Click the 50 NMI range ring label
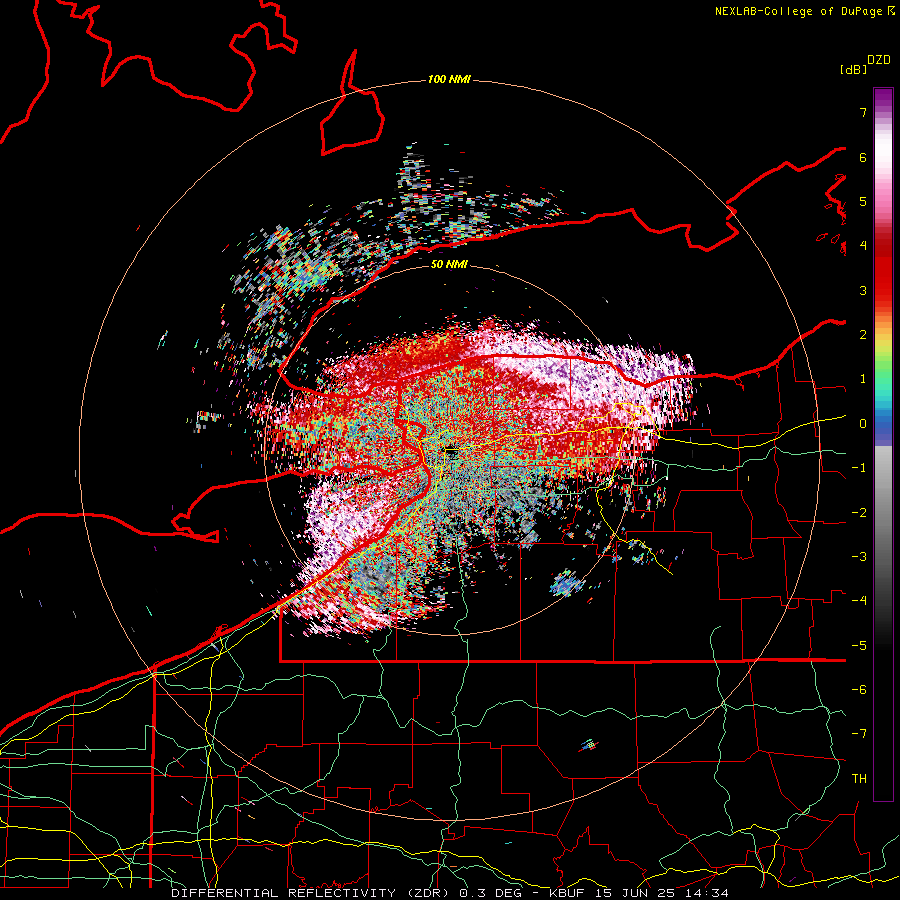The width and height of the screenshot is (900, 900). point(449,264)
